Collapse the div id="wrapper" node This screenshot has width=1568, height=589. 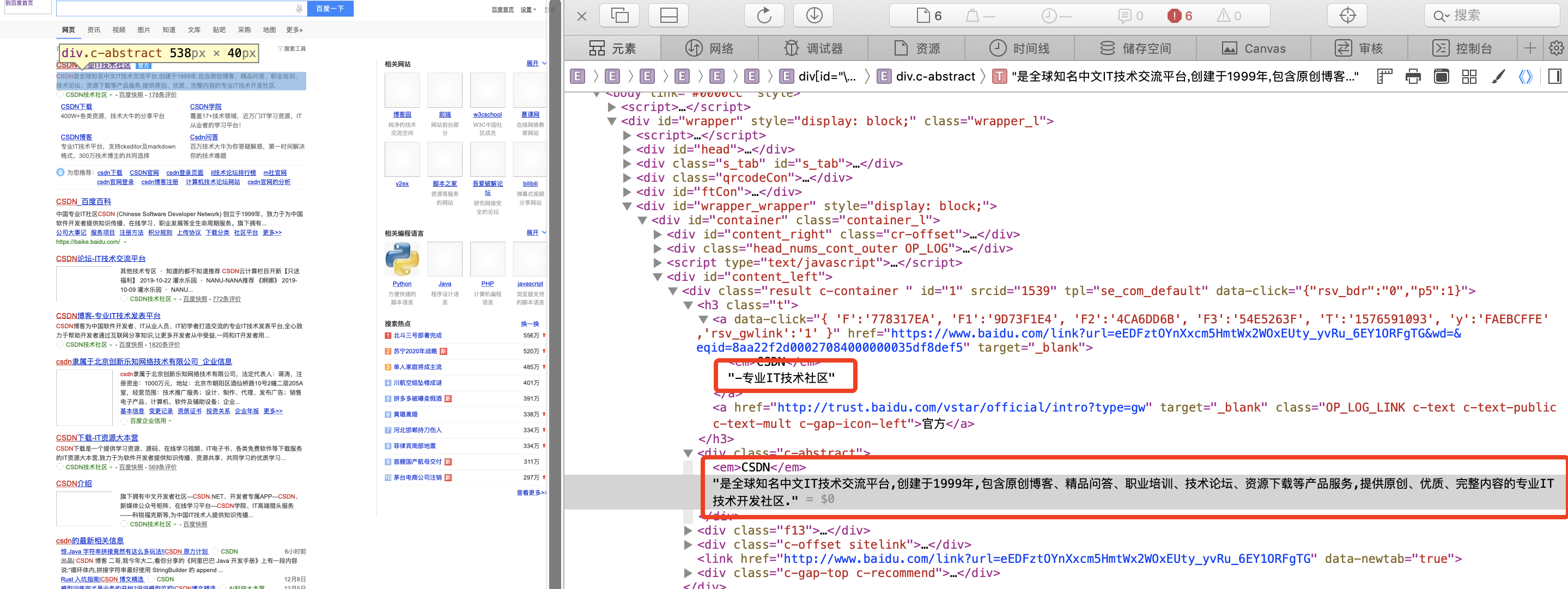click(612, 121)
